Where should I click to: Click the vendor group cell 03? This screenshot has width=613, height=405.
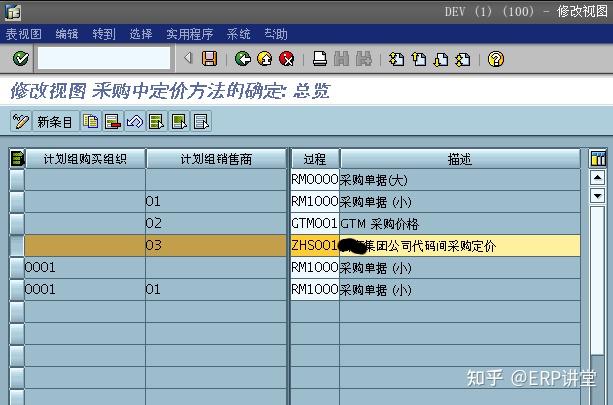[x=216, y=246]
